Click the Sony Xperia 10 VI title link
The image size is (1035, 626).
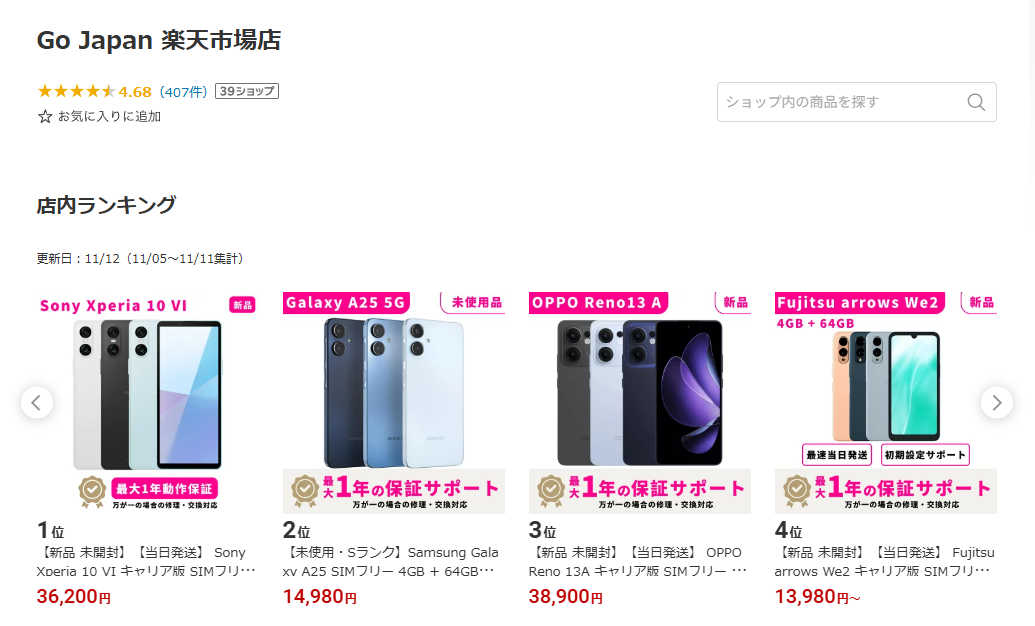(x=146, y=561)
